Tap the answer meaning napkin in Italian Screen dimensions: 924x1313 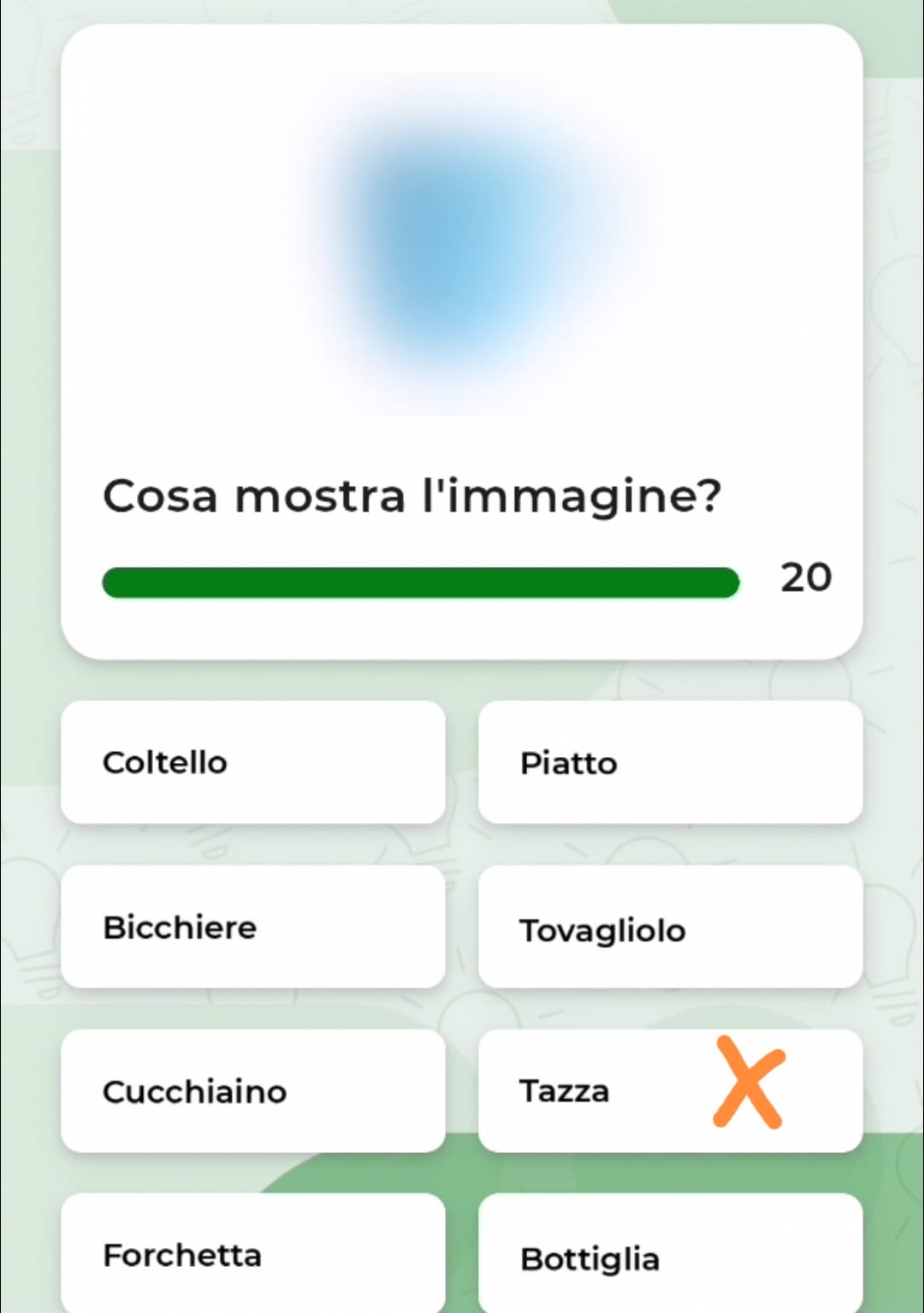pyautogui.click(x=670, y=927)
